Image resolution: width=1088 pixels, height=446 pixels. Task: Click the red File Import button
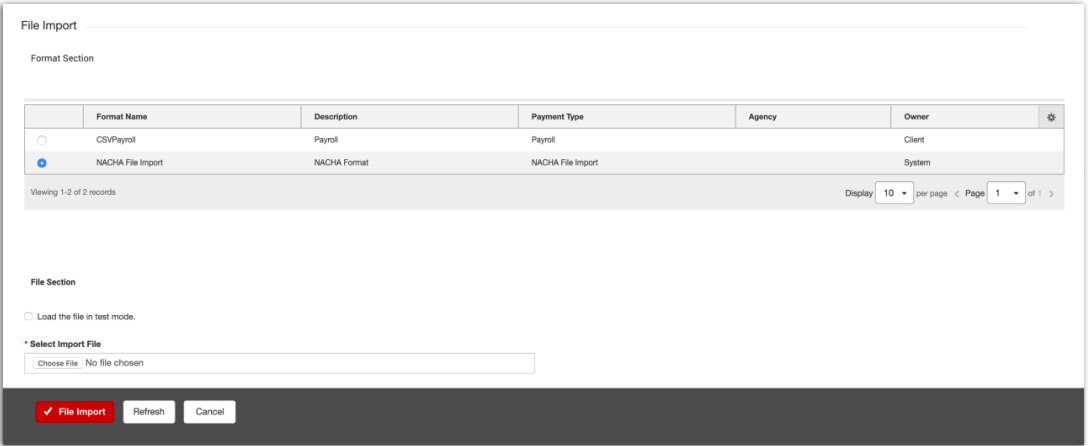[x=75, y=412]
